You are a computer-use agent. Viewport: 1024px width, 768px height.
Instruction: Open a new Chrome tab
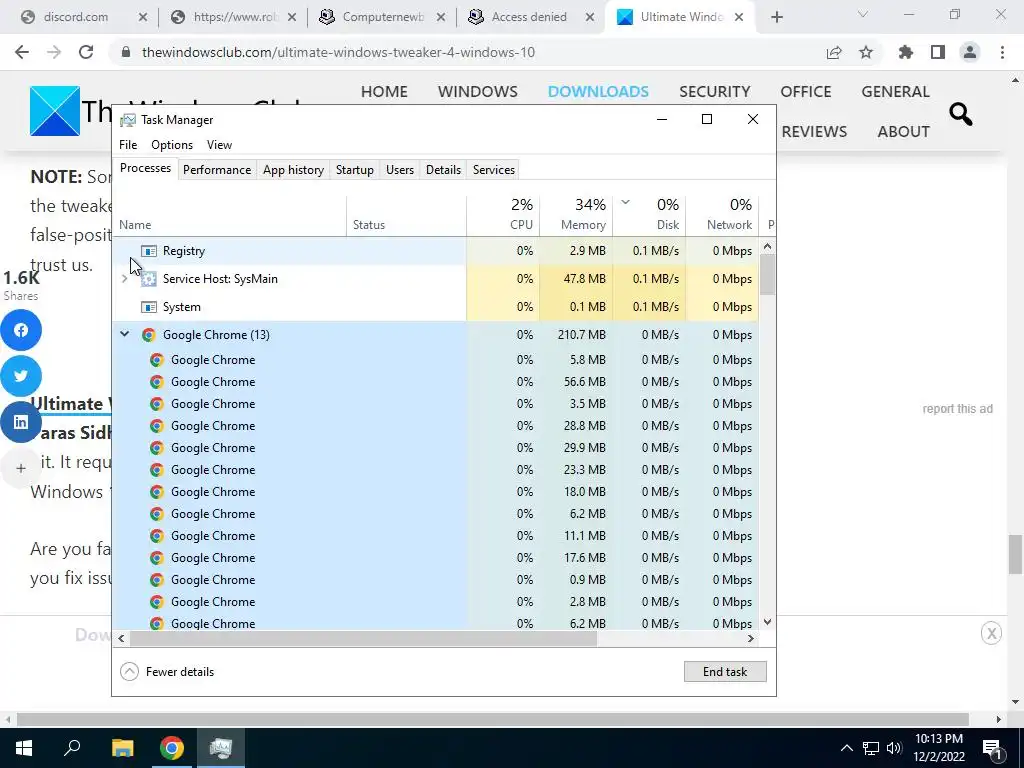(776, 17)
